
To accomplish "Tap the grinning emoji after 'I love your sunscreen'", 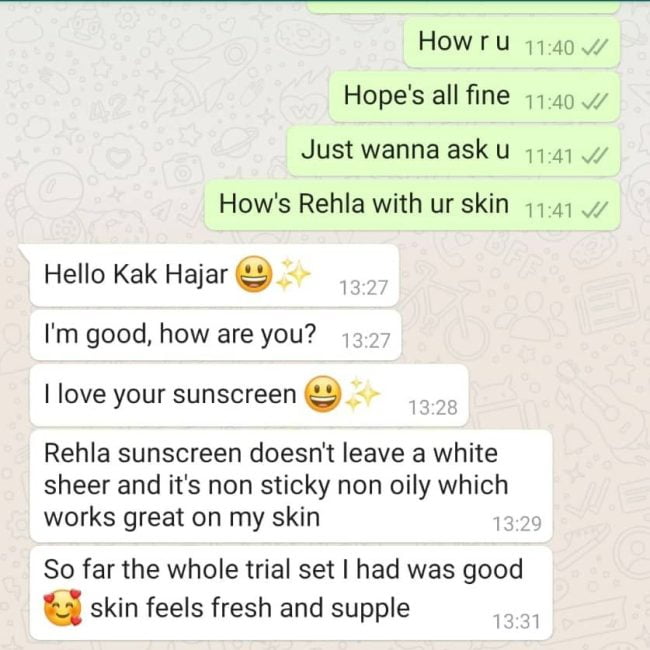I will tap(323, 394).
